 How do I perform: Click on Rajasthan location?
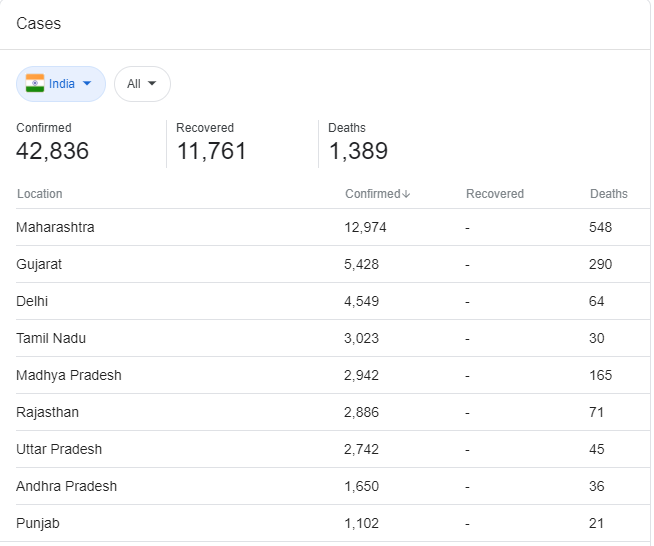click(x=48, y=412)
